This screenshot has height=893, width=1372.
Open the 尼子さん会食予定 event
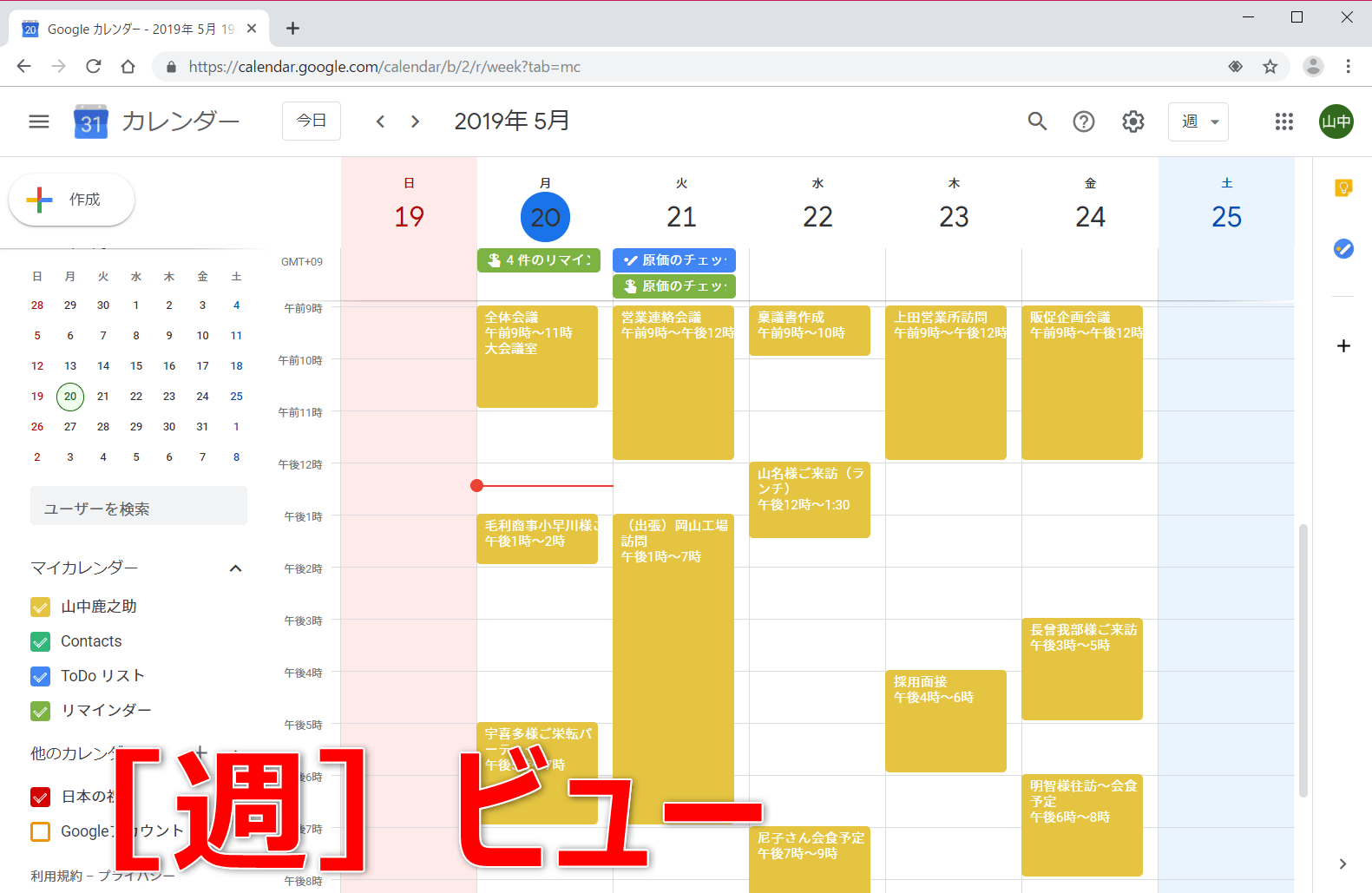(810, 859)
